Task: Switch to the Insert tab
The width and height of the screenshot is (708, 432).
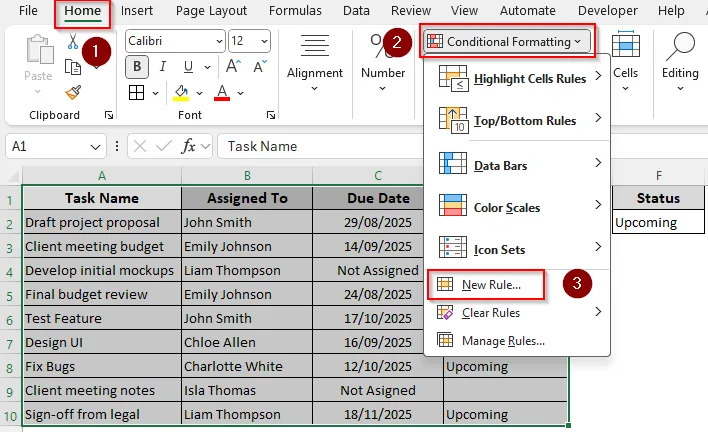Action: pyautogui.click(x=136, y=11)
